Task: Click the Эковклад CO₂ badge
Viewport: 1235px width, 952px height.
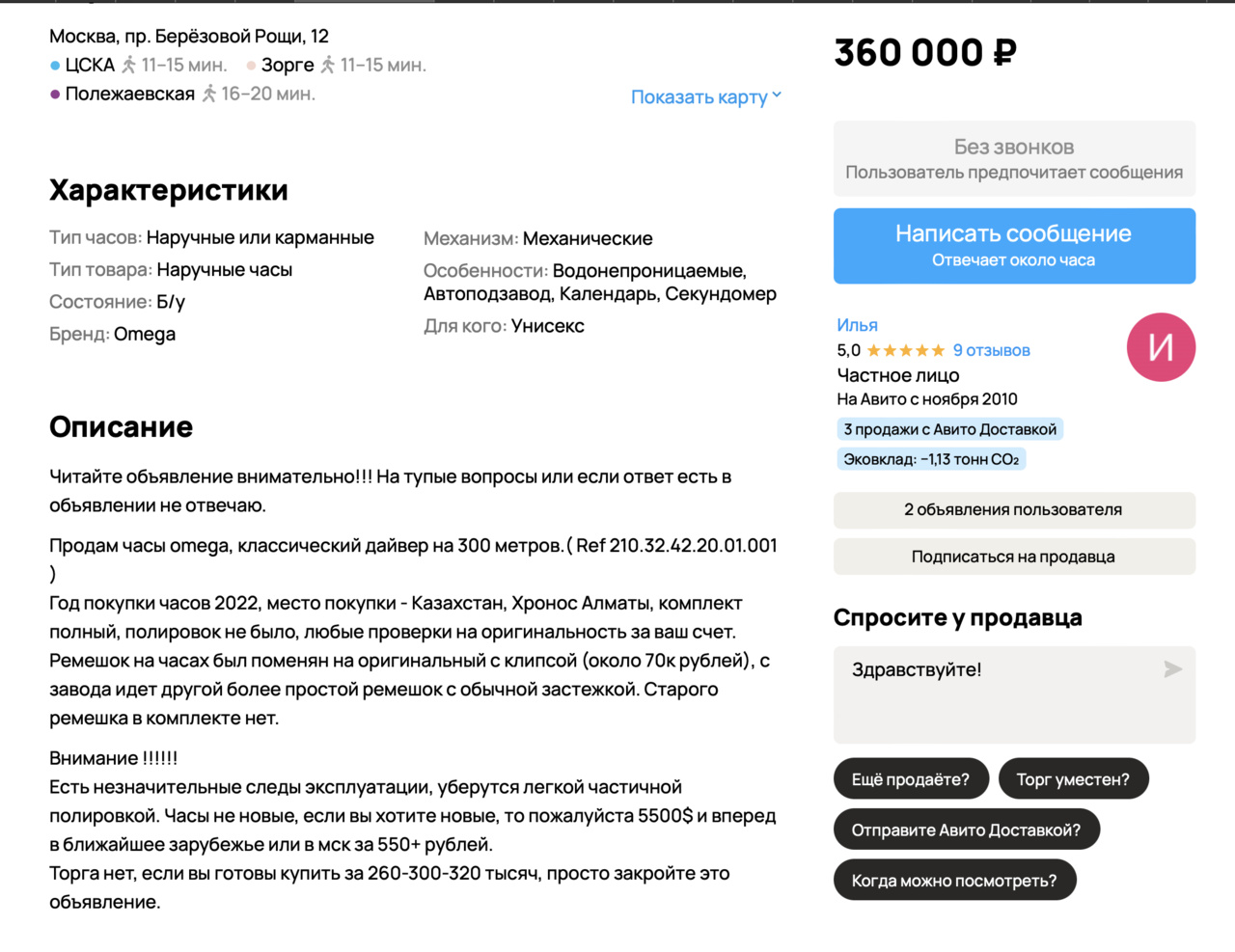Action: pyautogui.click(x=930, y=459)
